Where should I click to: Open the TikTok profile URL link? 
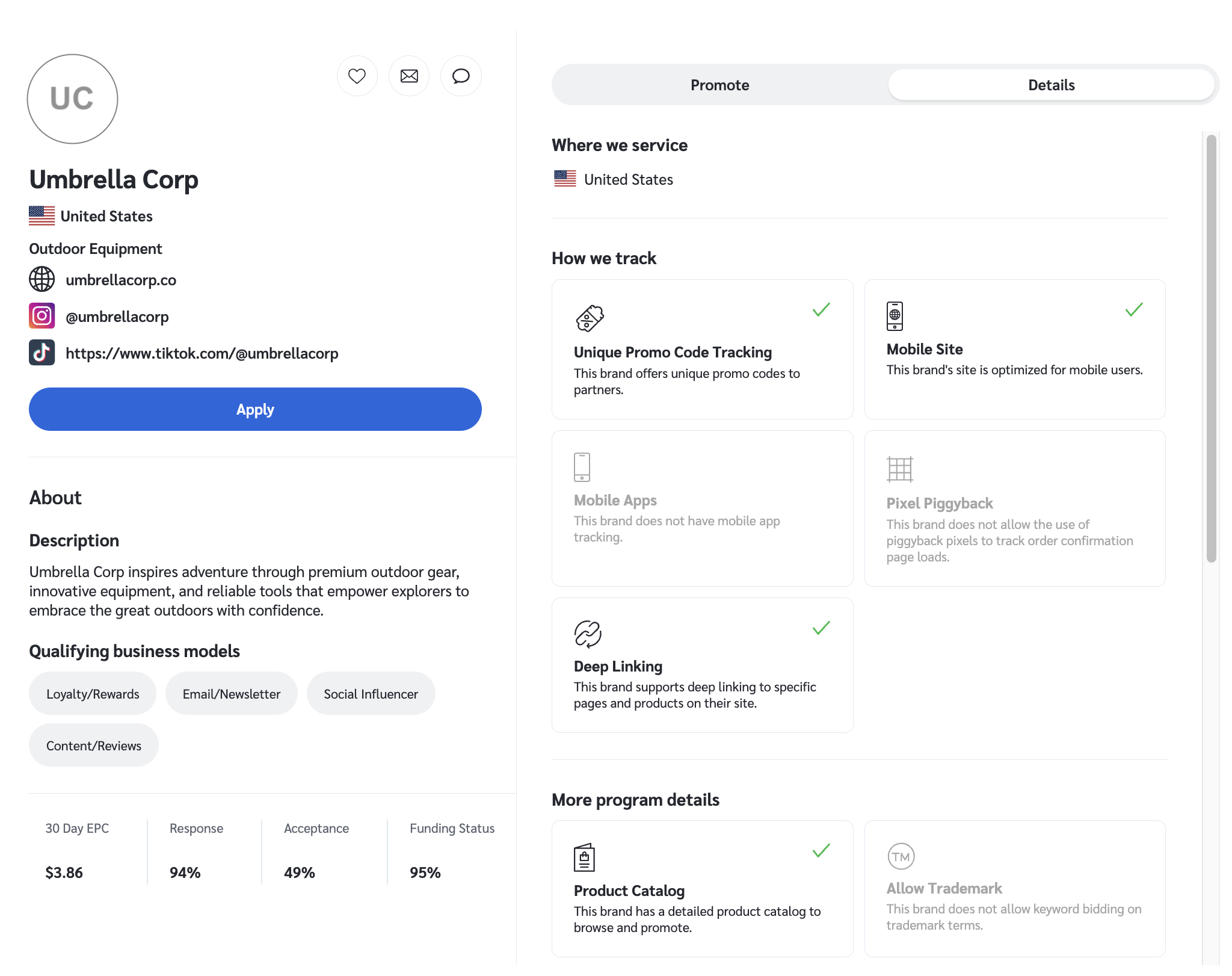click(202, 353)
